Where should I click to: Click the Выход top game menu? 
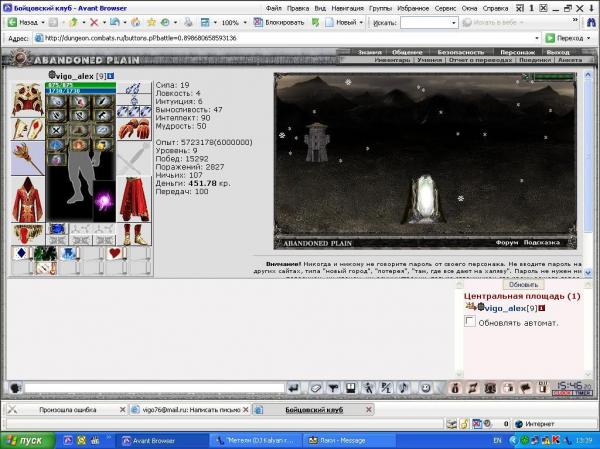(558, 52)
